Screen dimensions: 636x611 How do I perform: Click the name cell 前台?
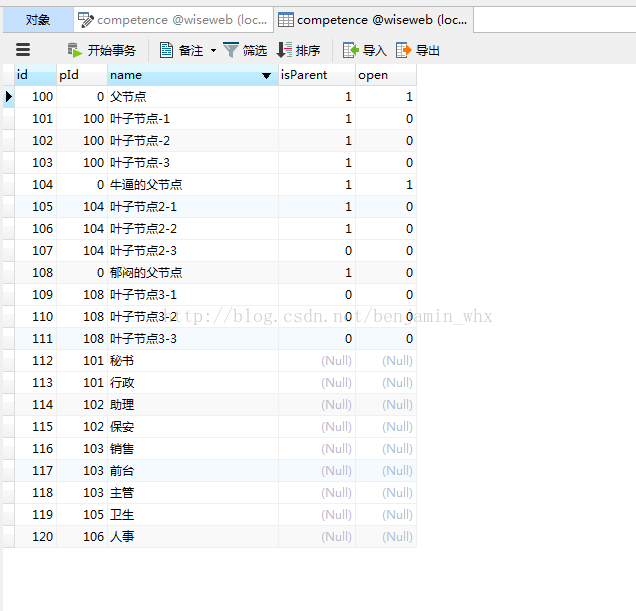coord(193,471)
